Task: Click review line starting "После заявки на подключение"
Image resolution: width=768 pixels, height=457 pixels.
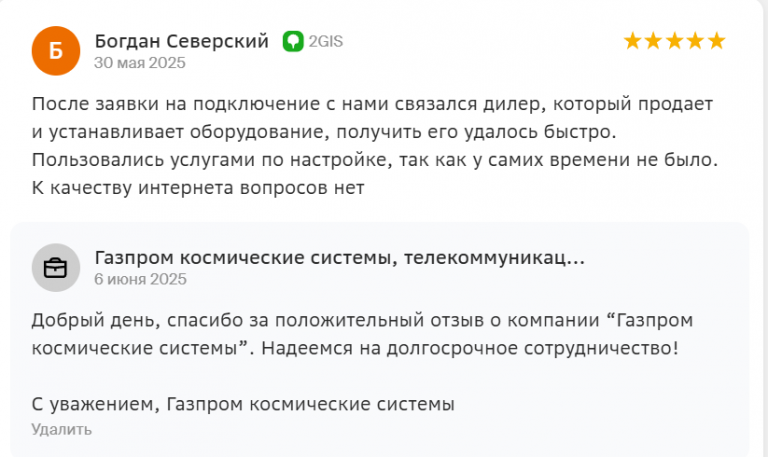Action: pyautogui.click(x=372, y=104)
